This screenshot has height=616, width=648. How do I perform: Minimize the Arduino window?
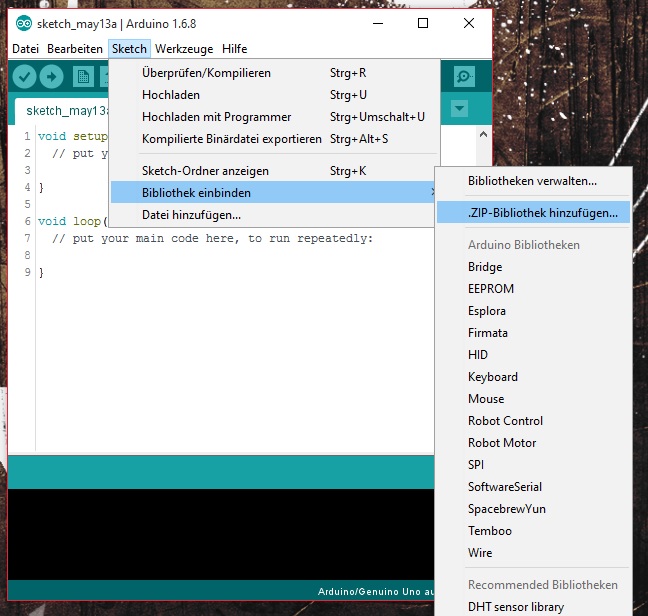378,24
